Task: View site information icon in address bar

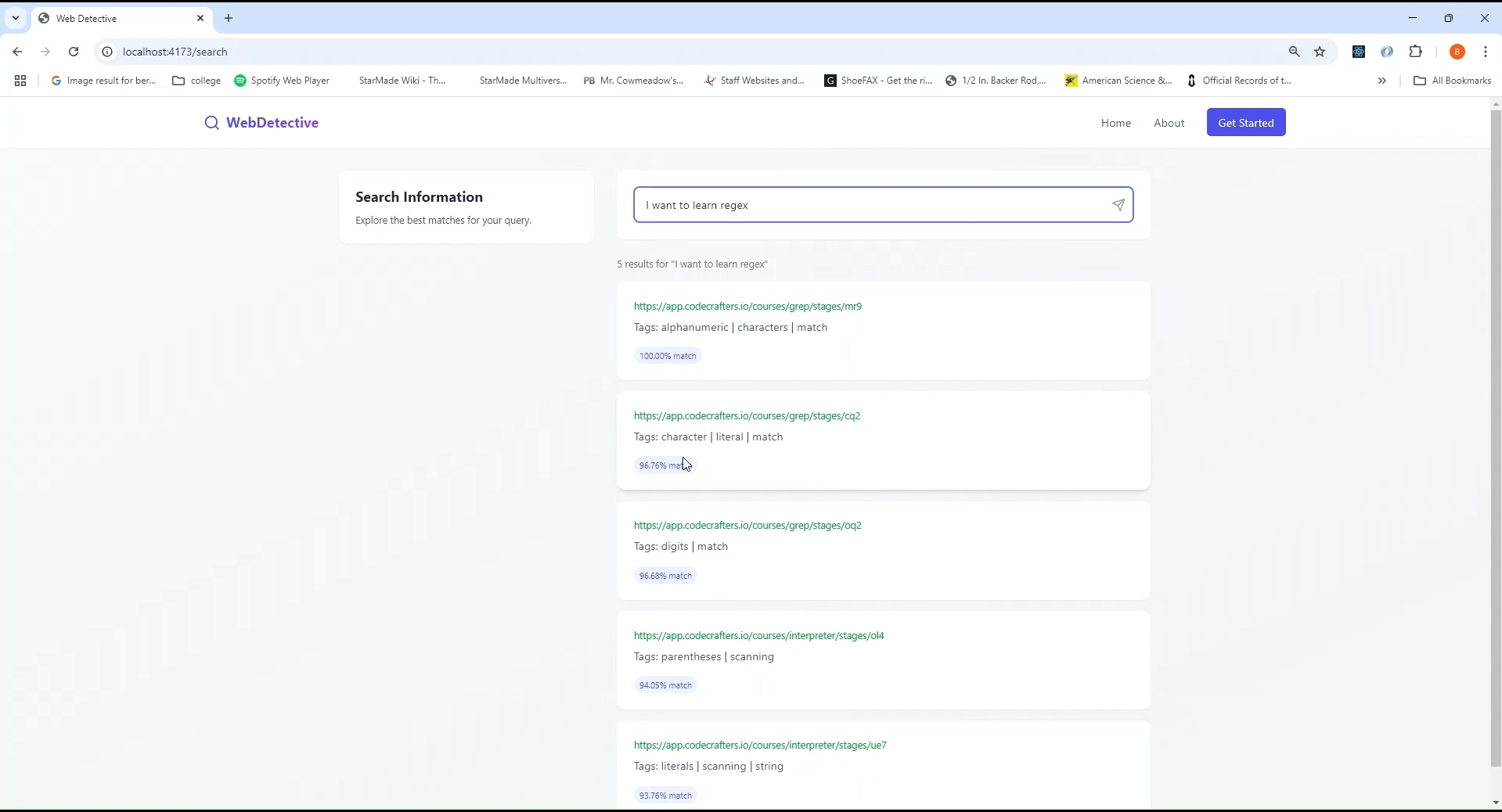Action: 107,52
